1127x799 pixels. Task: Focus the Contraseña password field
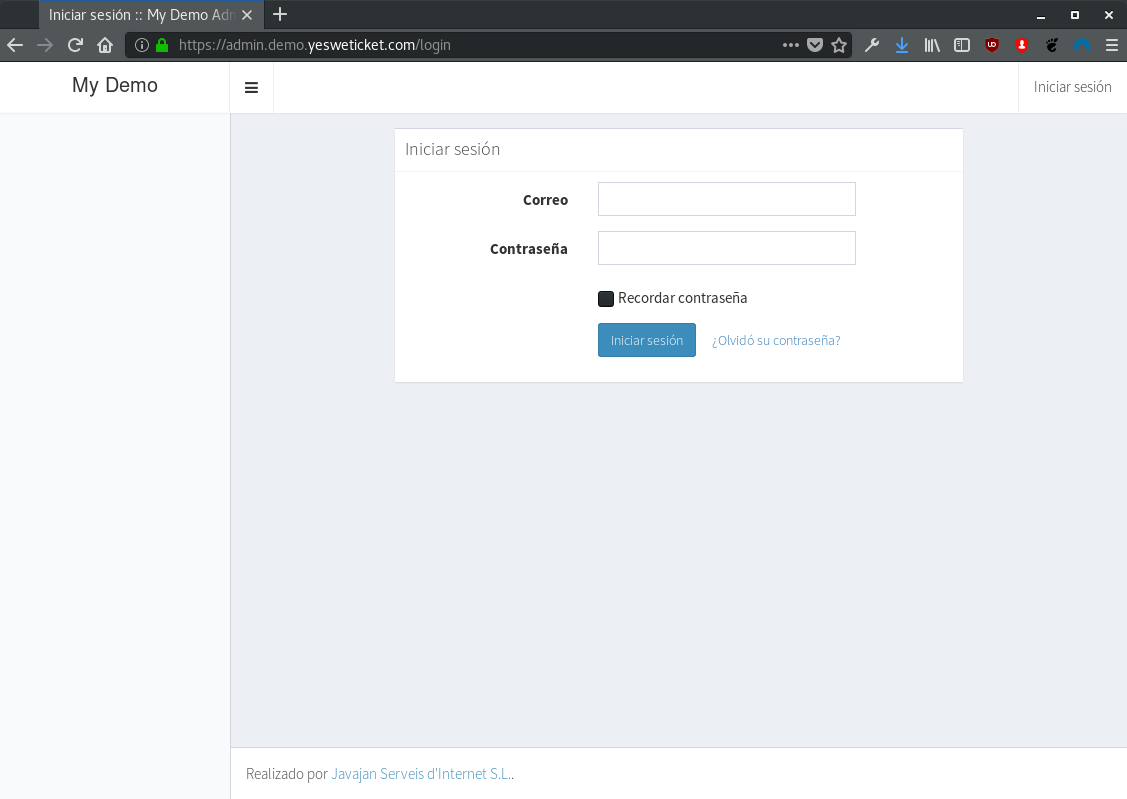pos(726,248)
